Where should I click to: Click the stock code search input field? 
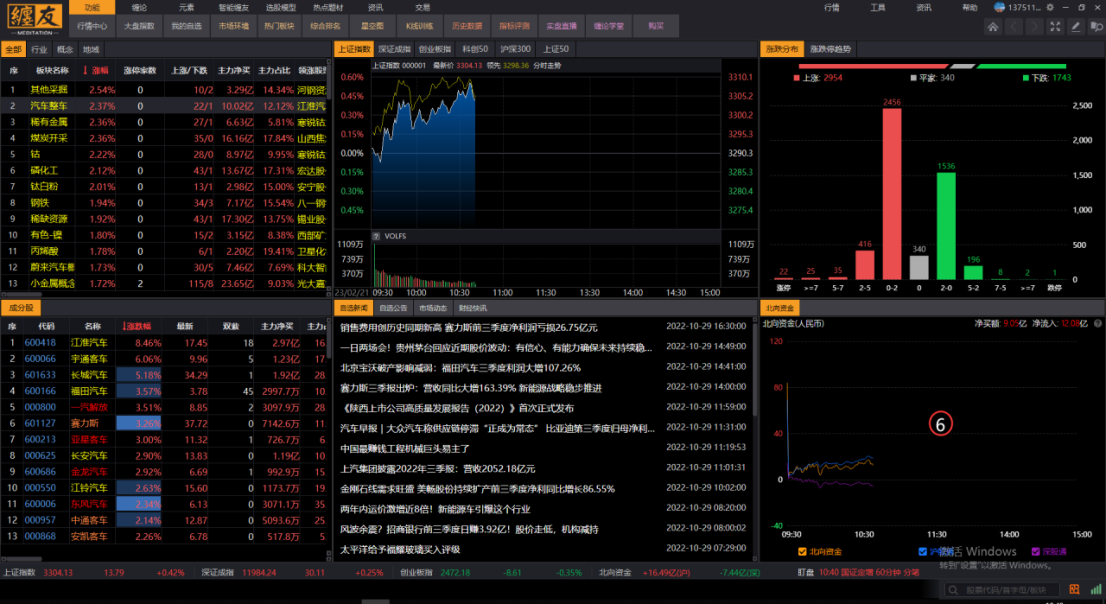[x=1011, y=590]
